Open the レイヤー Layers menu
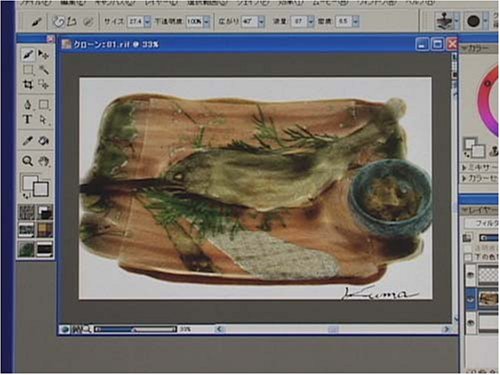500x375 pixels. coord(161,3)
